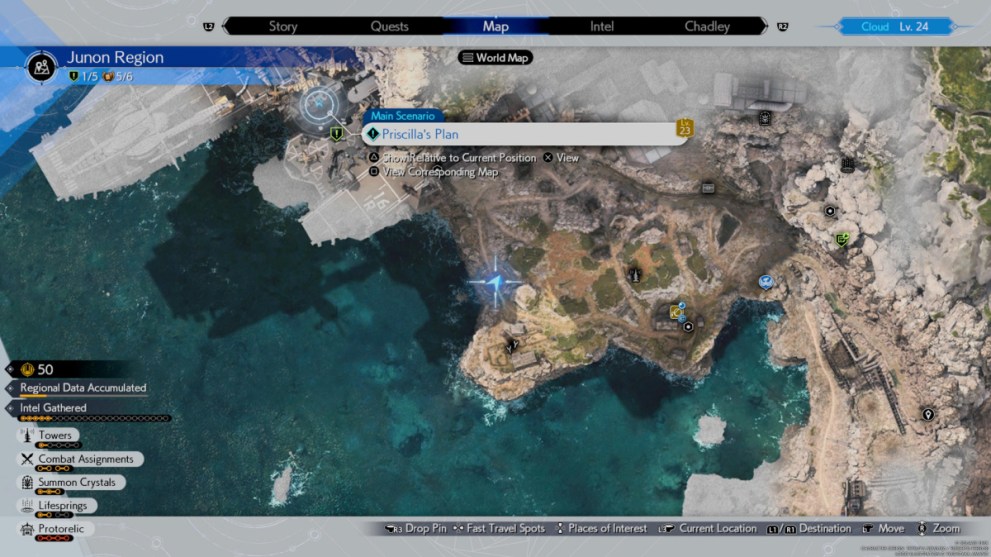Select the Chadley tab
The image size is (991, 557).
pyautogui.click(x=707, y=26)
